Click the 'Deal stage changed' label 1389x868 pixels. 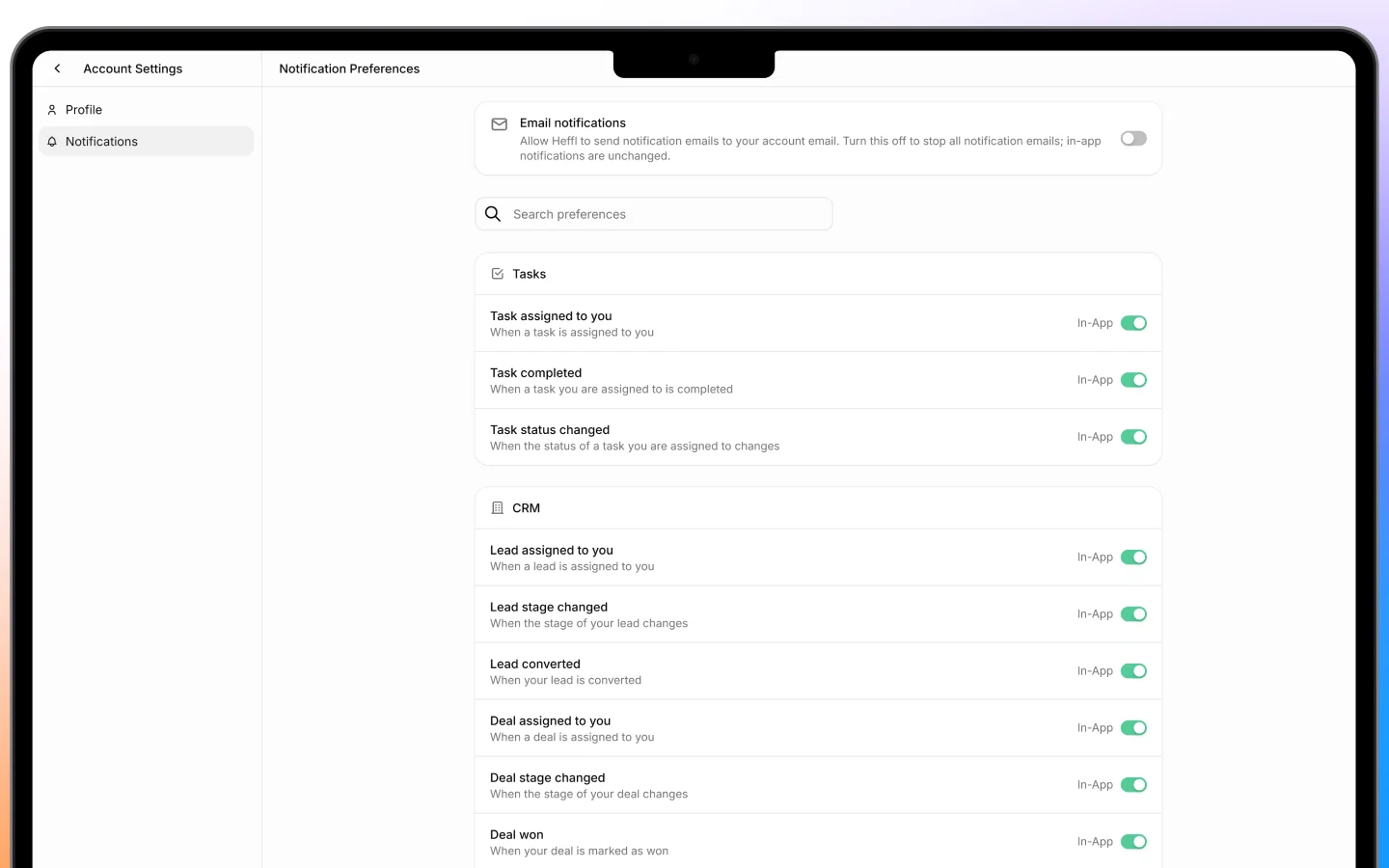click(x=548, y=778)
